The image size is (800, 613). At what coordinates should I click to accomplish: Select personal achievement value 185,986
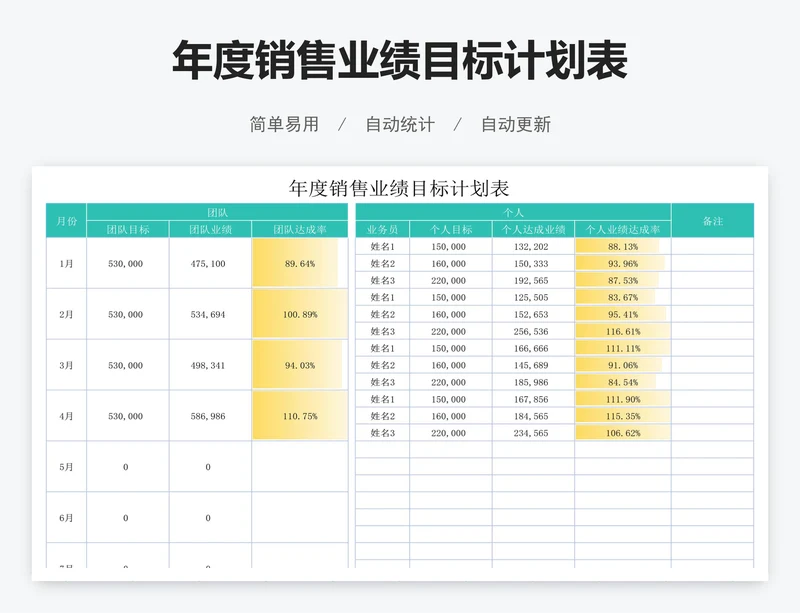click(531, 382)
